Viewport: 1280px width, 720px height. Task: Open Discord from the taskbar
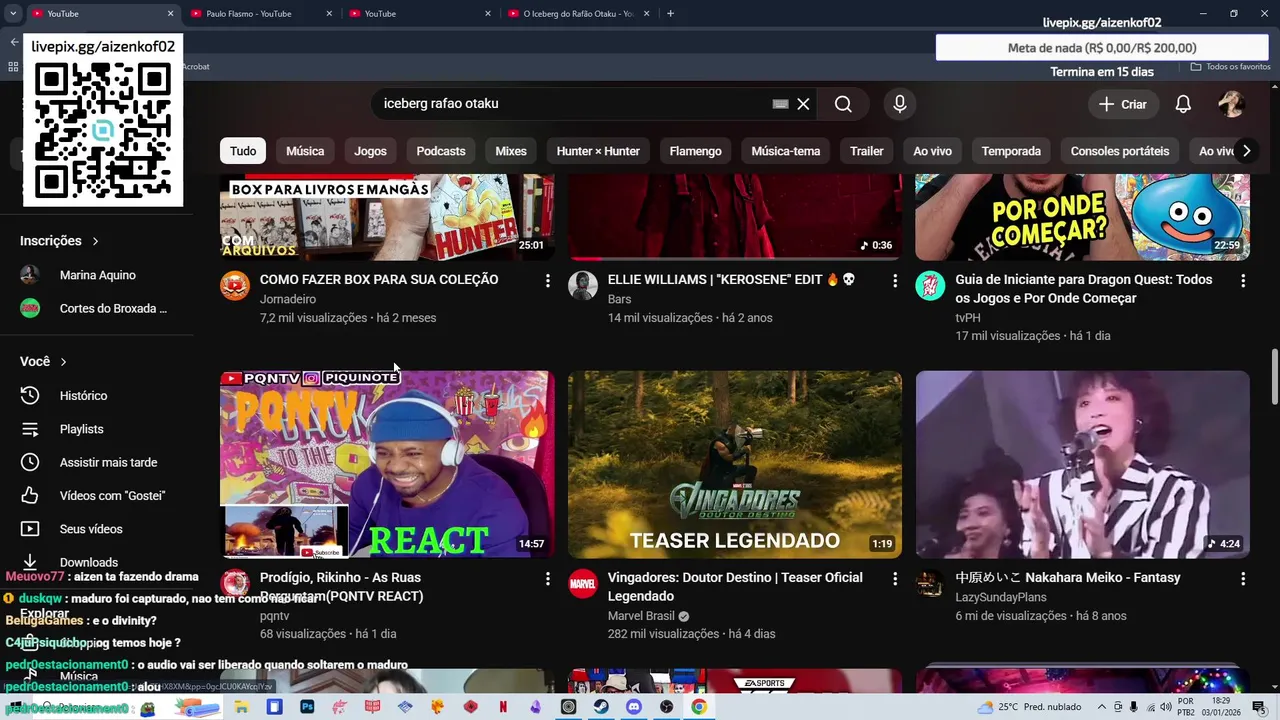pos(633,707)
